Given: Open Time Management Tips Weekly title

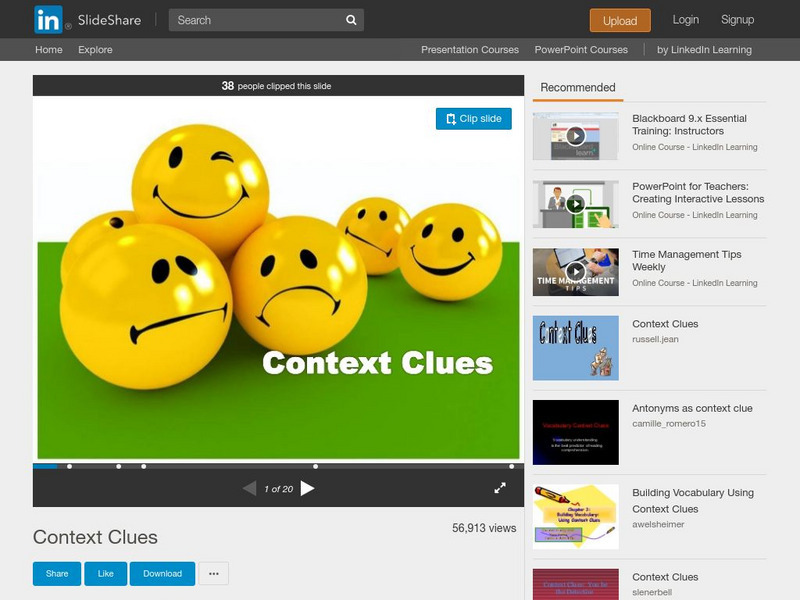Looking at the screenshot, I should click(687, 260).
